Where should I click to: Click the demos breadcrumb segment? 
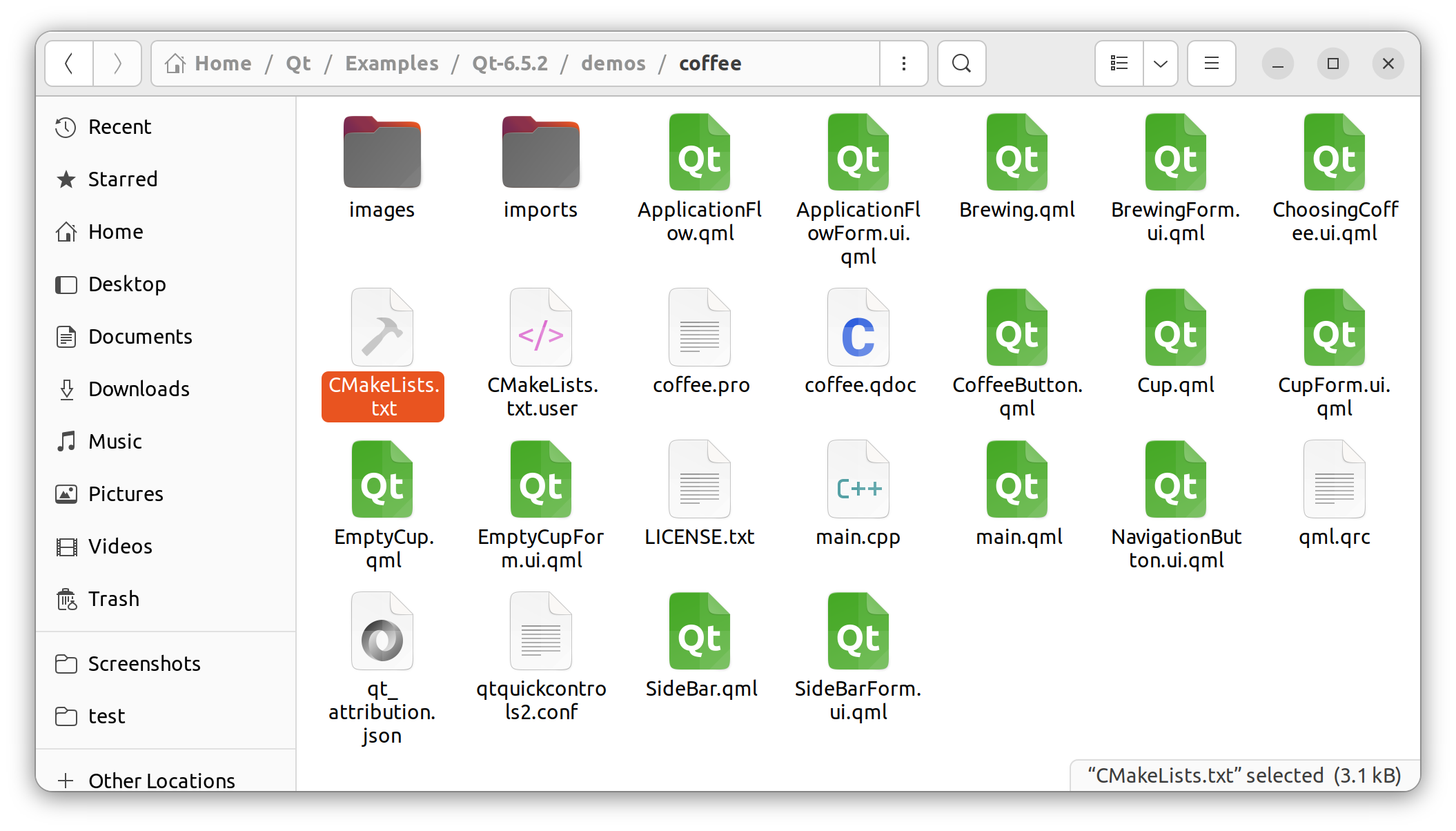pos(613,63)
